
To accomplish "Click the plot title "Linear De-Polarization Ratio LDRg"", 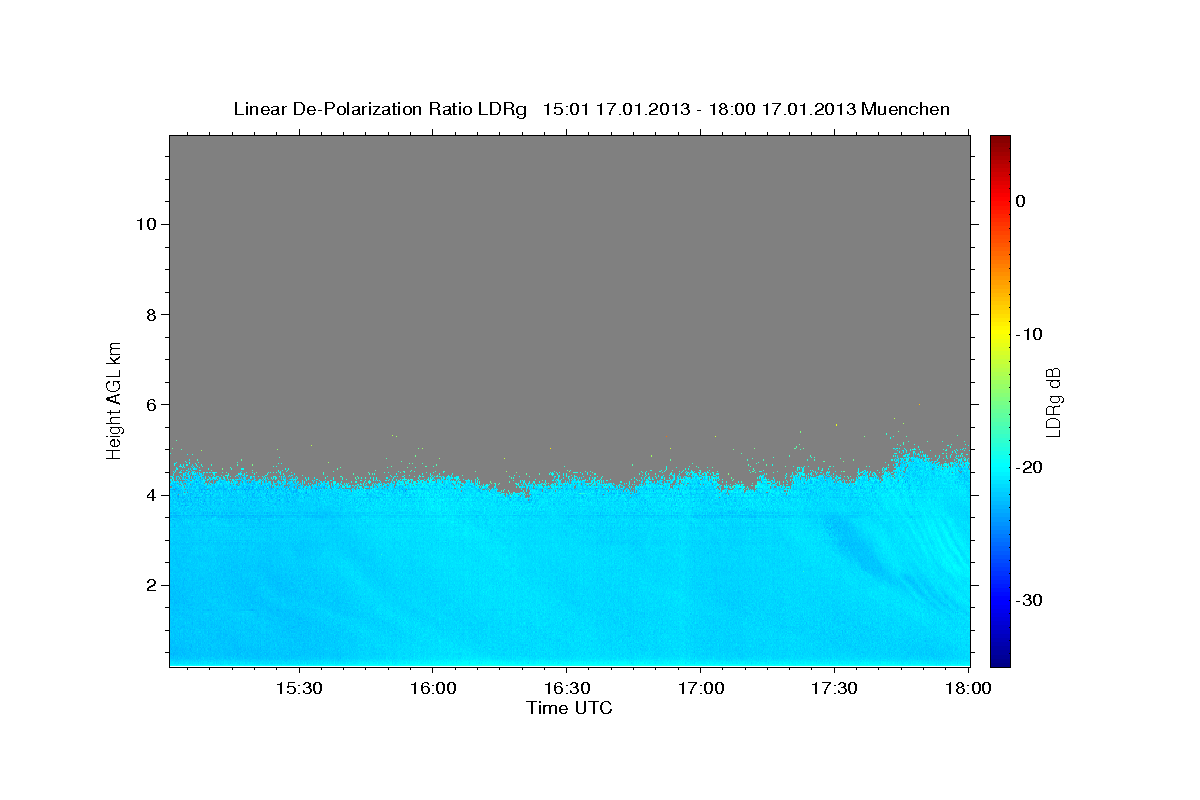I will [x=380, y=109].
